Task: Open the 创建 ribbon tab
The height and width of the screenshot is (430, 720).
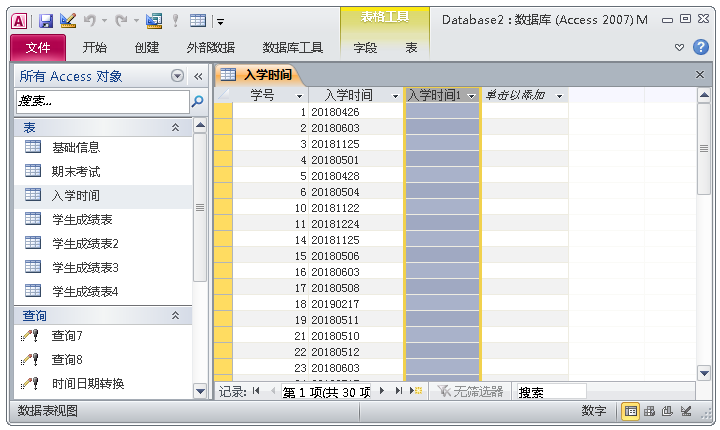Action: tap(147, 47)
